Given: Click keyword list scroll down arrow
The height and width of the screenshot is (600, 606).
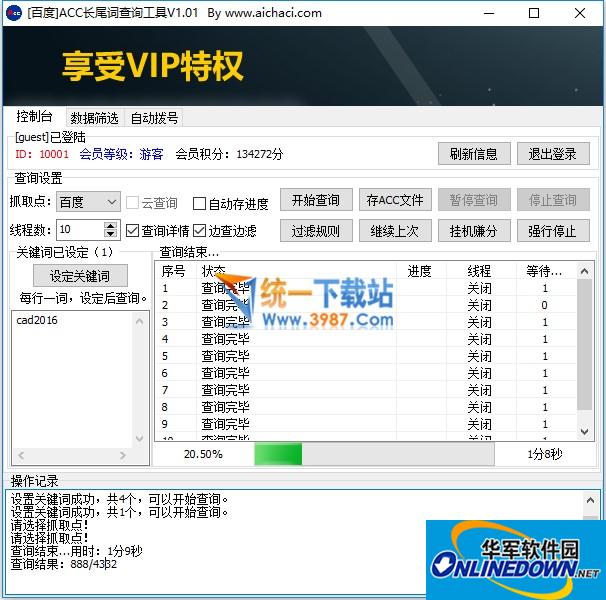Looking at the screenshot, I should [x=140, y=438].
